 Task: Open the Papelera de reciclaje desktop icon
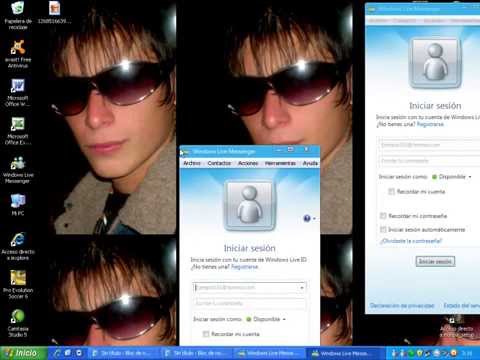coord(18,15)
